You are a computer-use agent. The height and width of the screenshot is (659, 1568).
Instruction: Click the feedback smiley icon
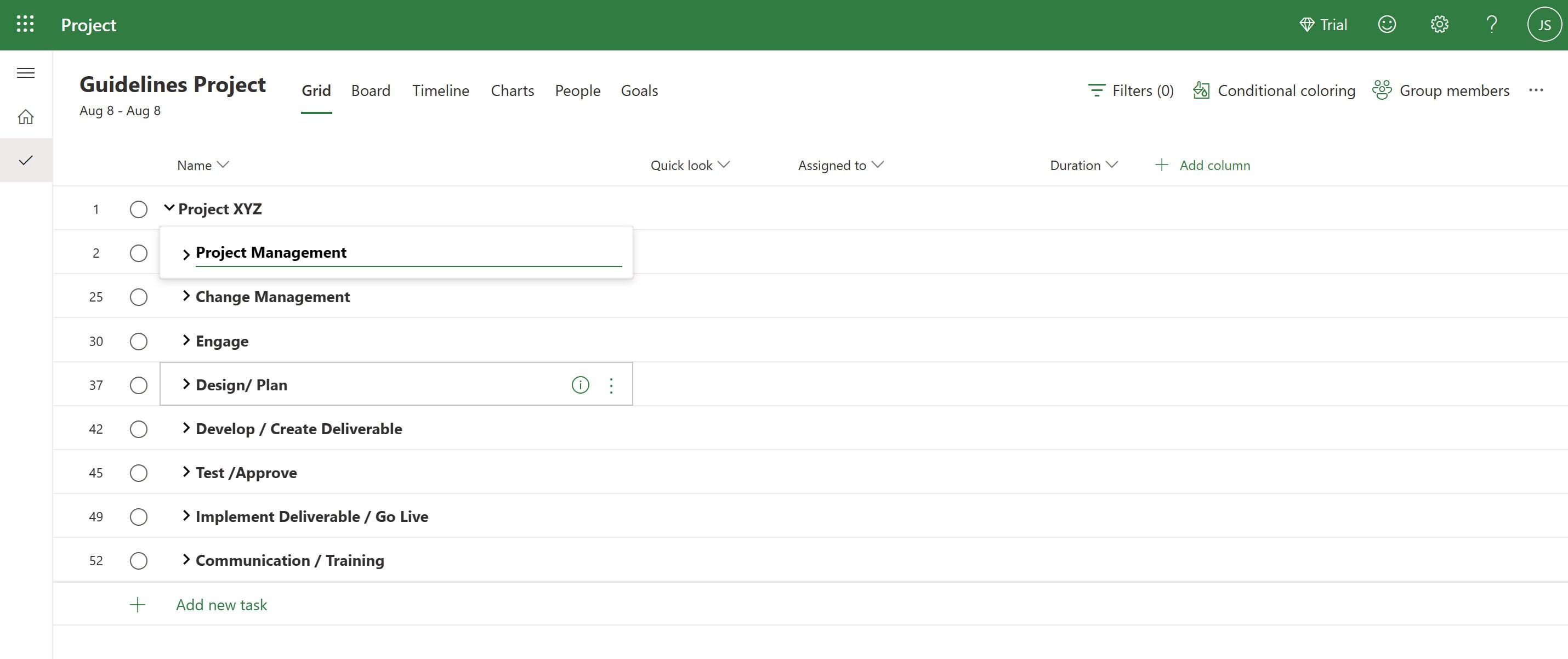[1386, 24]
